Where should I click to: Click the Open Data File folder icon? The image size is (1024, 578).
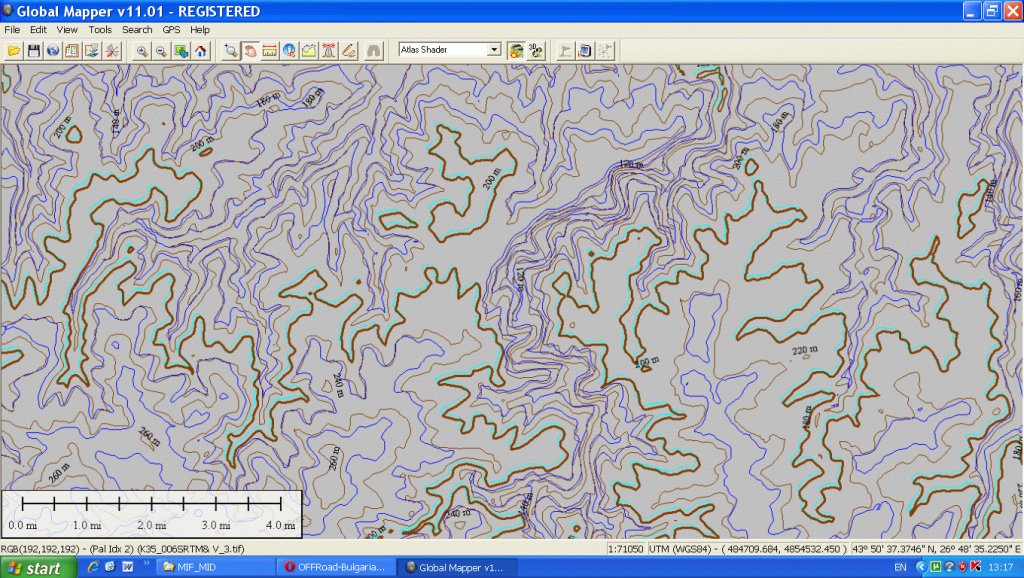point(14,50)
